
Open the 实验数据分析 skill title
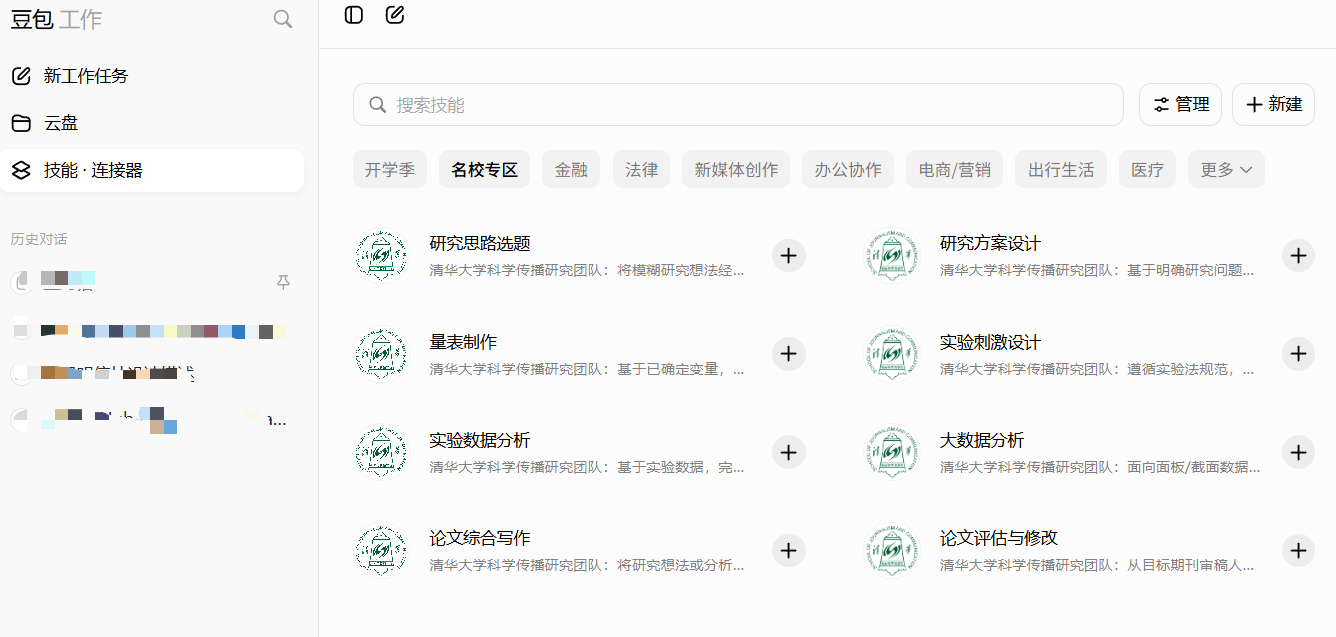click(x=480, y=440)
